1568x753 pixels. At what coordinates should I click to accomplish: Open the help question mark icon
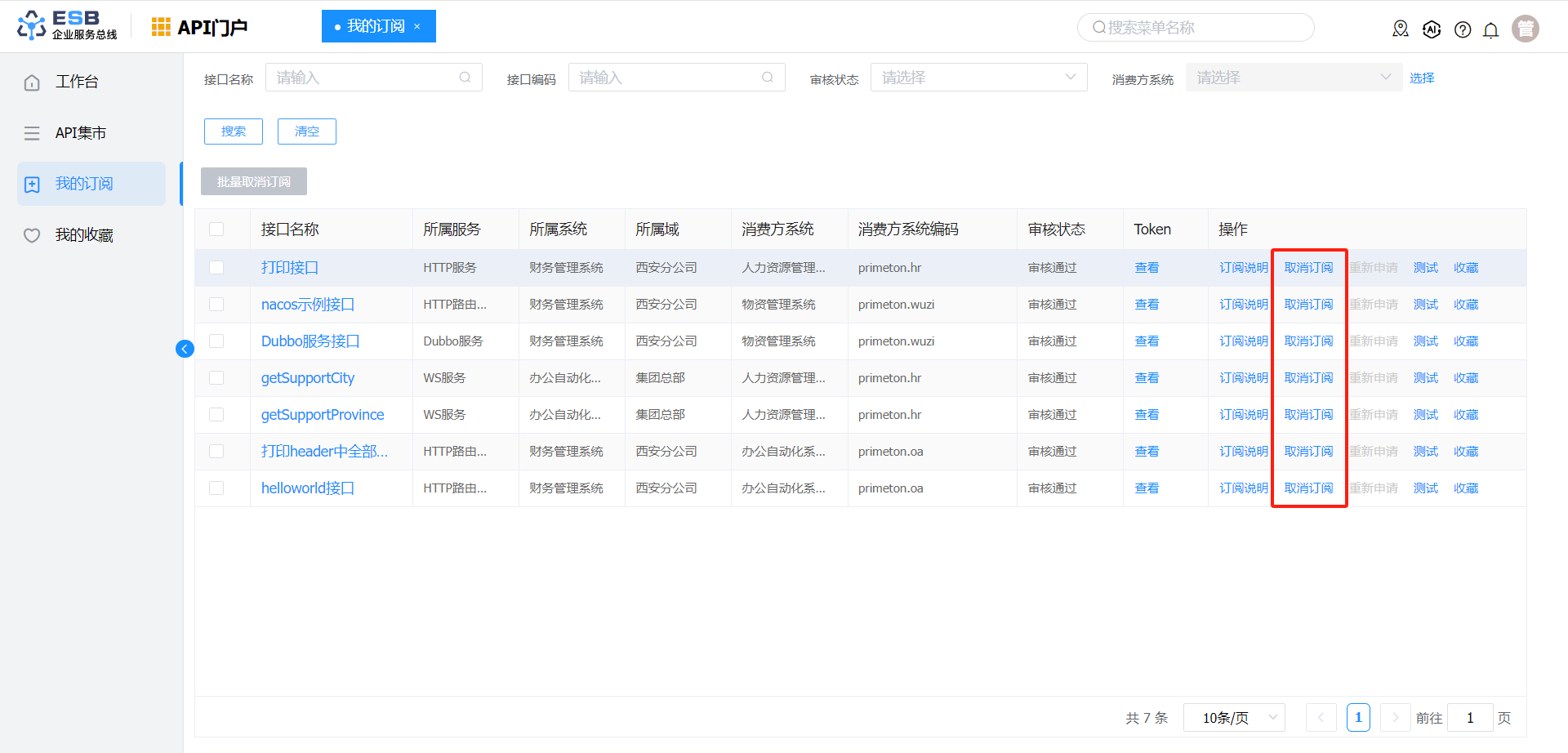(1463, 30)
